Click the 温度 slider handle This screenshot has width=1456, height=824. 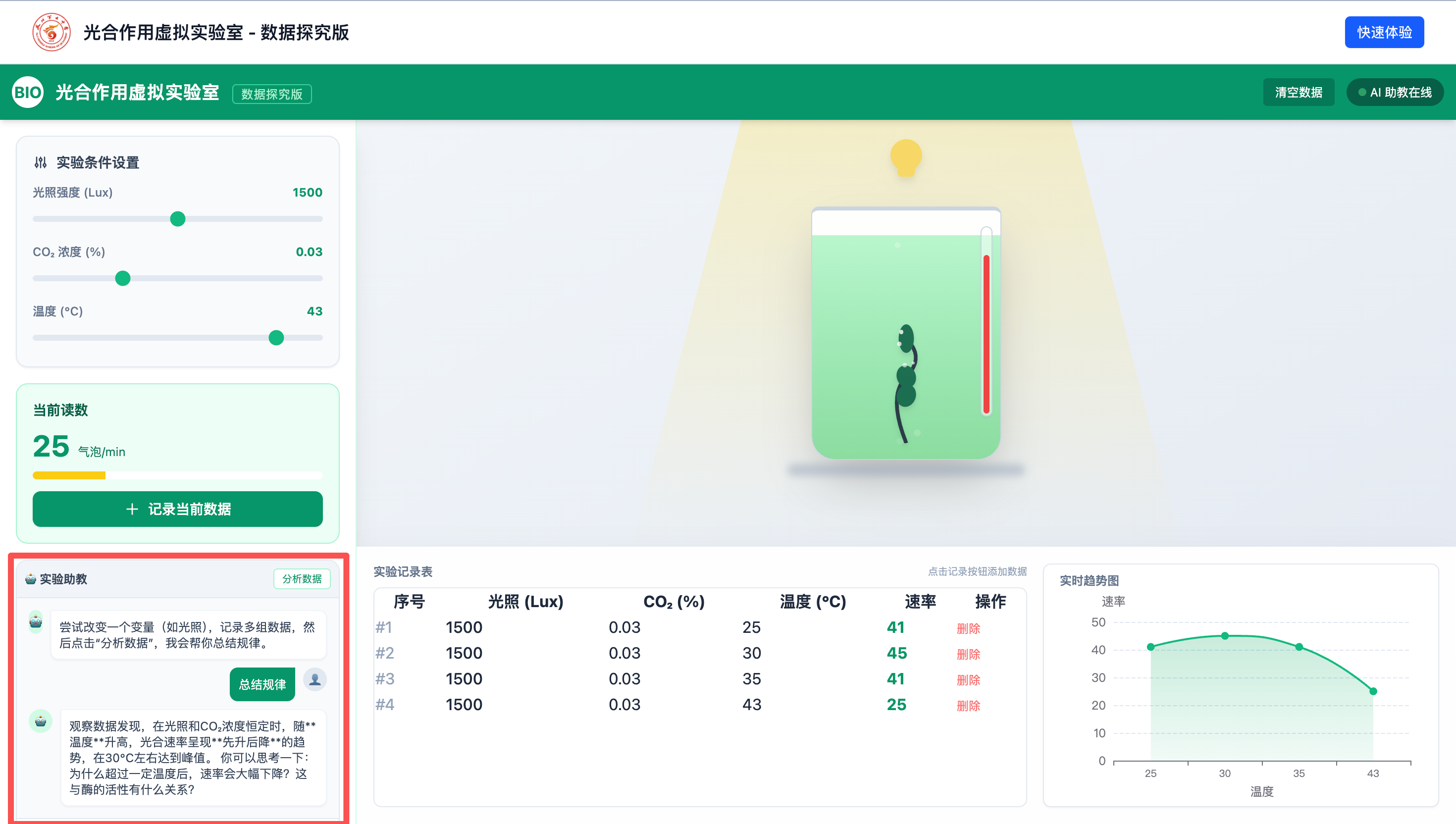(x=276, y=338)
